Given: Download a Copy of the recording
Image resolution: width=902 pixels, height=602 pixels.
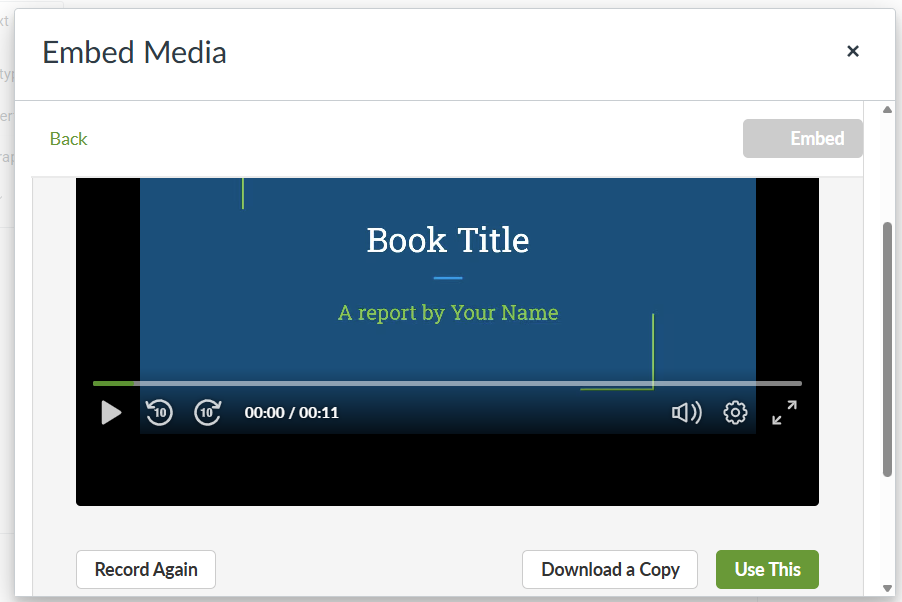Looking at the screenshot, I should tap(610, 569).
